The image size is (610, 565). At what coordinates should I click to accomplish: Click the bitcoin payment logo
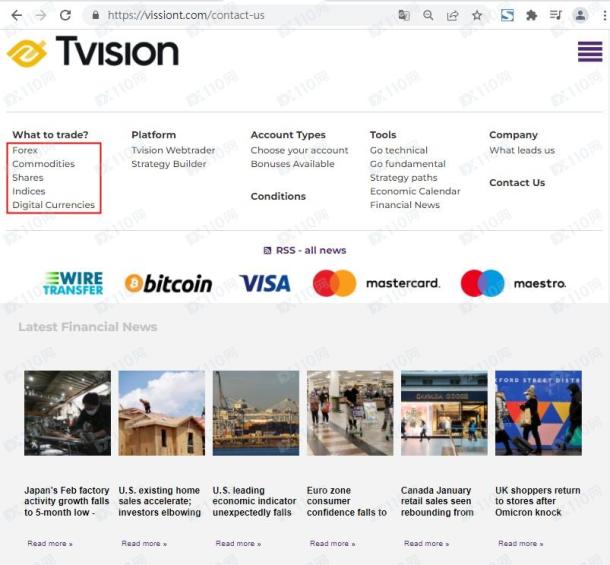point(168,283)
